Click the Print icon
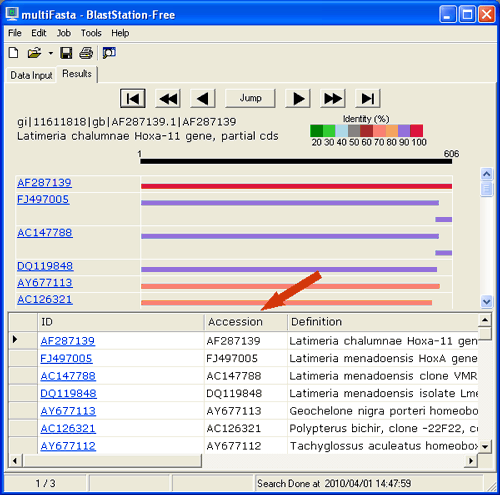The width and height of the screenshot is (500, 495). tap(86, 53)
